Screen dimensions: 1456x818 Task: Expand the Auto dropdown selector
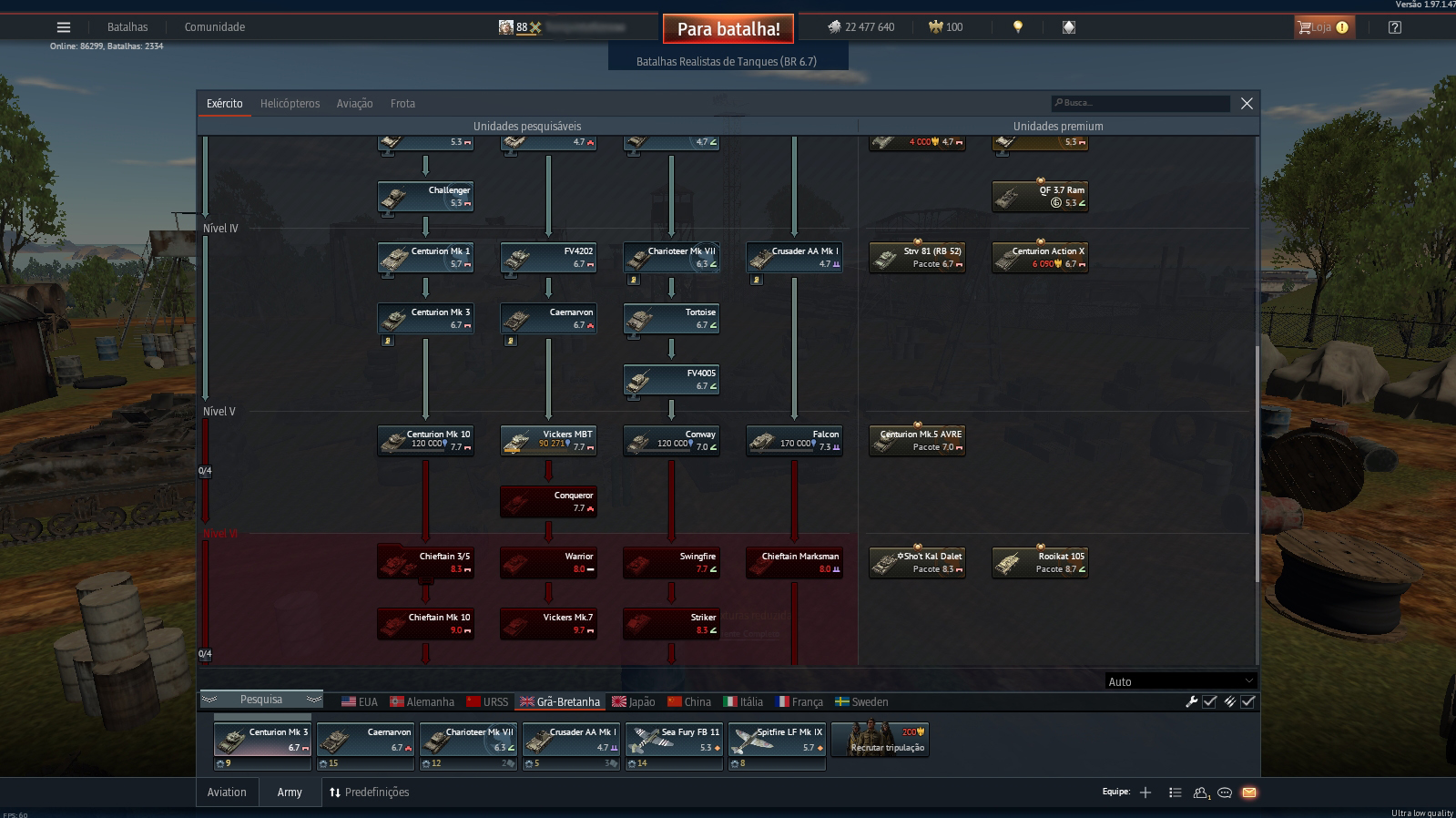pyautogui.click(x=1181, y=681)
